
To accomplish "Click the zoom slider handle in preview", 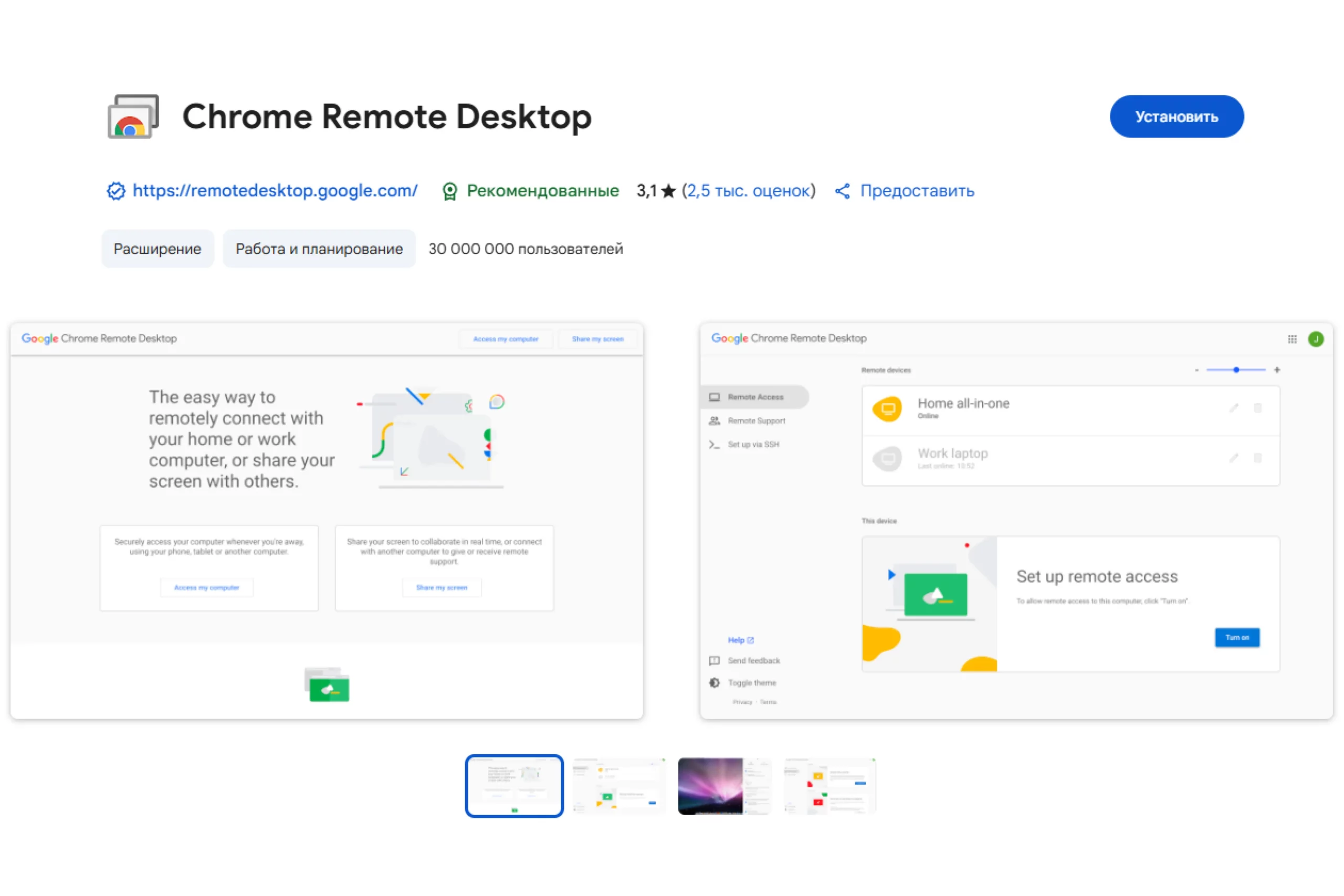I will 1236,370.
